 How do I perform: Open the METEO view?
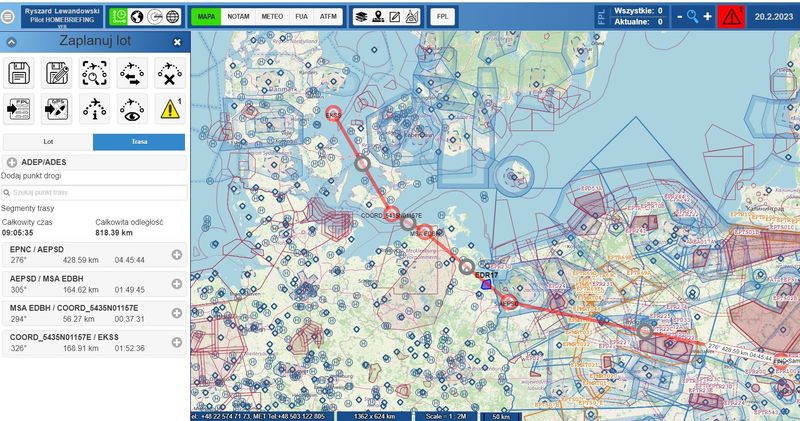pos(269,17)
